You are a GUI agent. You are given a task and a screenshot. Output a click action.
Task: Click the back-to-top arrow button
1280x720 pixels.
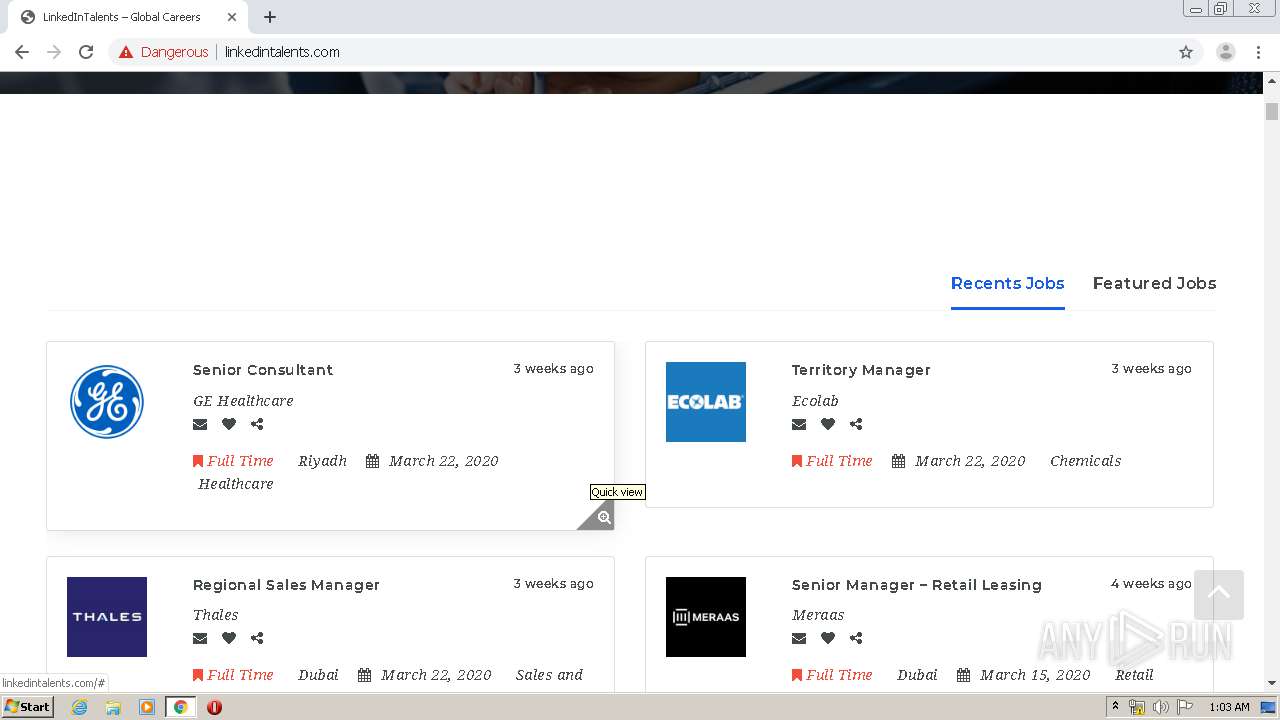[x=1219, y=595]
